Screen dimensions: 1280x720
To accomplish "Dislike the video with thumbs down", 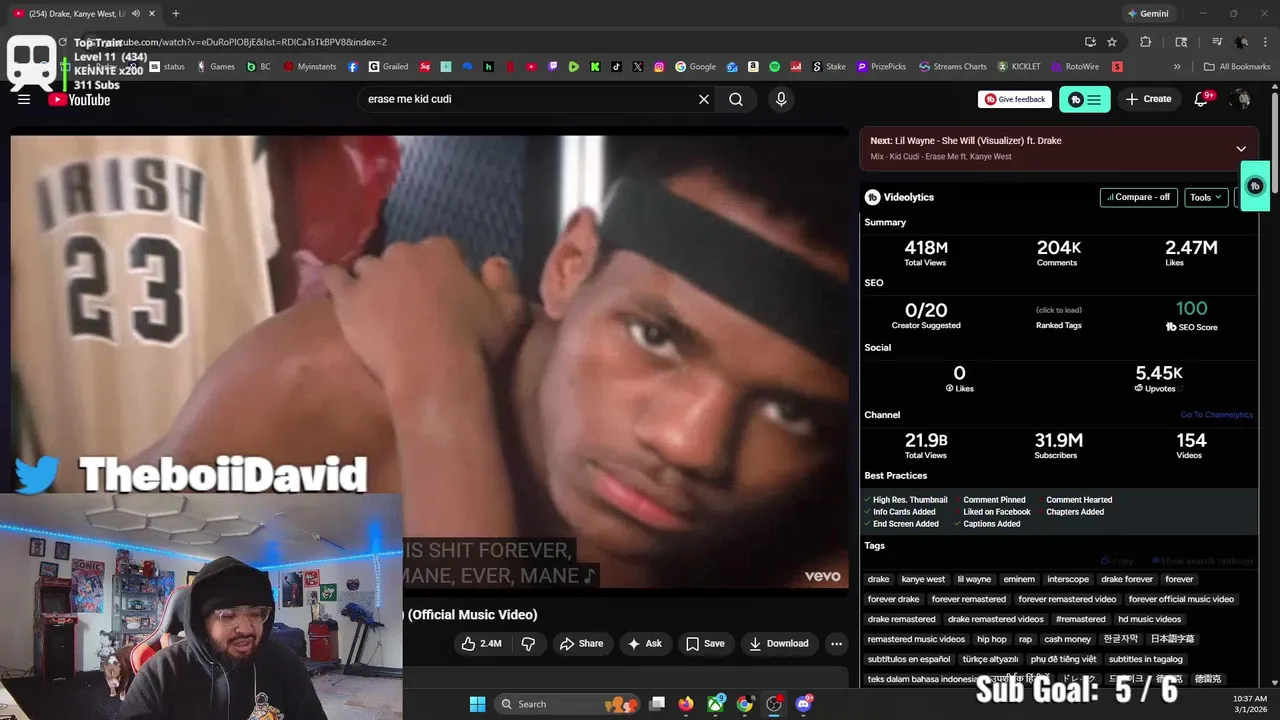I will click(x=528, y=643).
